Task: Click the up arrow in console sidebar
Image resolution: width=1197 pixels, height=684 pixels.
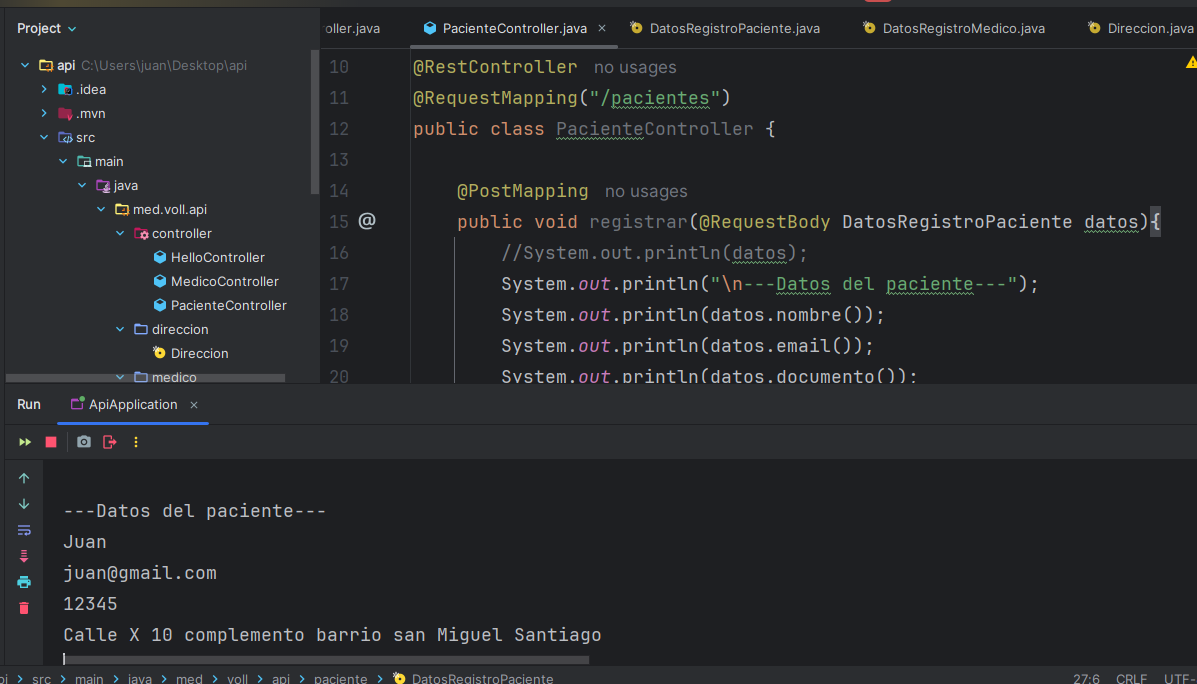Action: pyautogui.click(x=24, y=478)
